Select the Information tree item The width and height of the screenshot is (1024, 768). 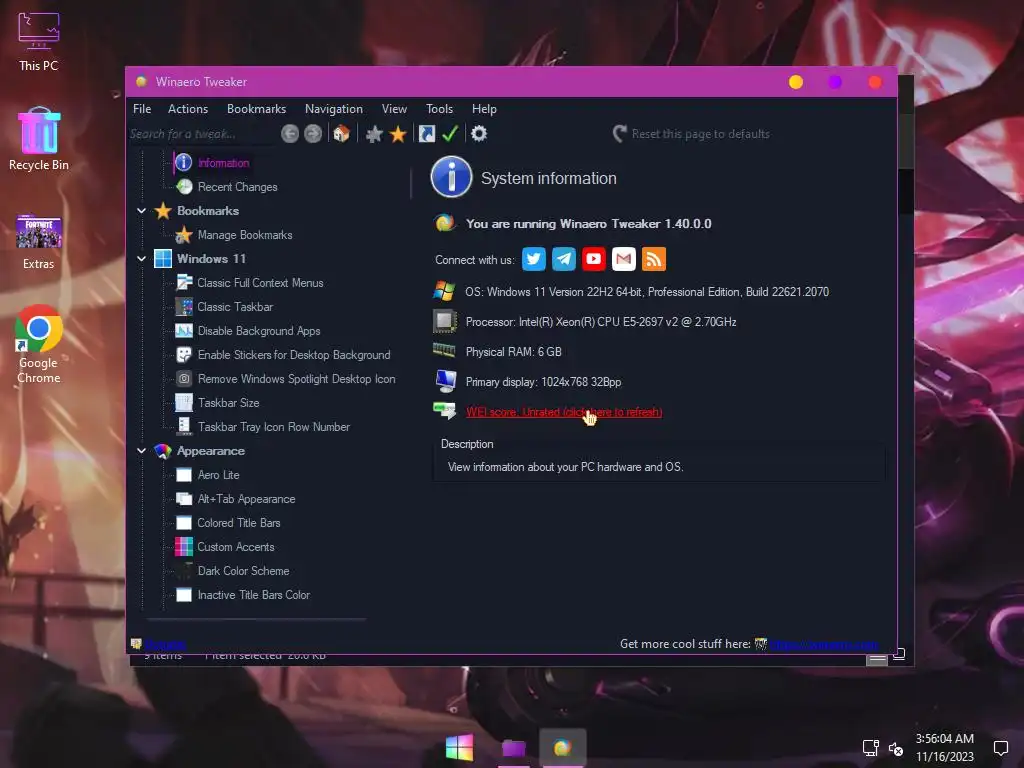tap(223, 163)
